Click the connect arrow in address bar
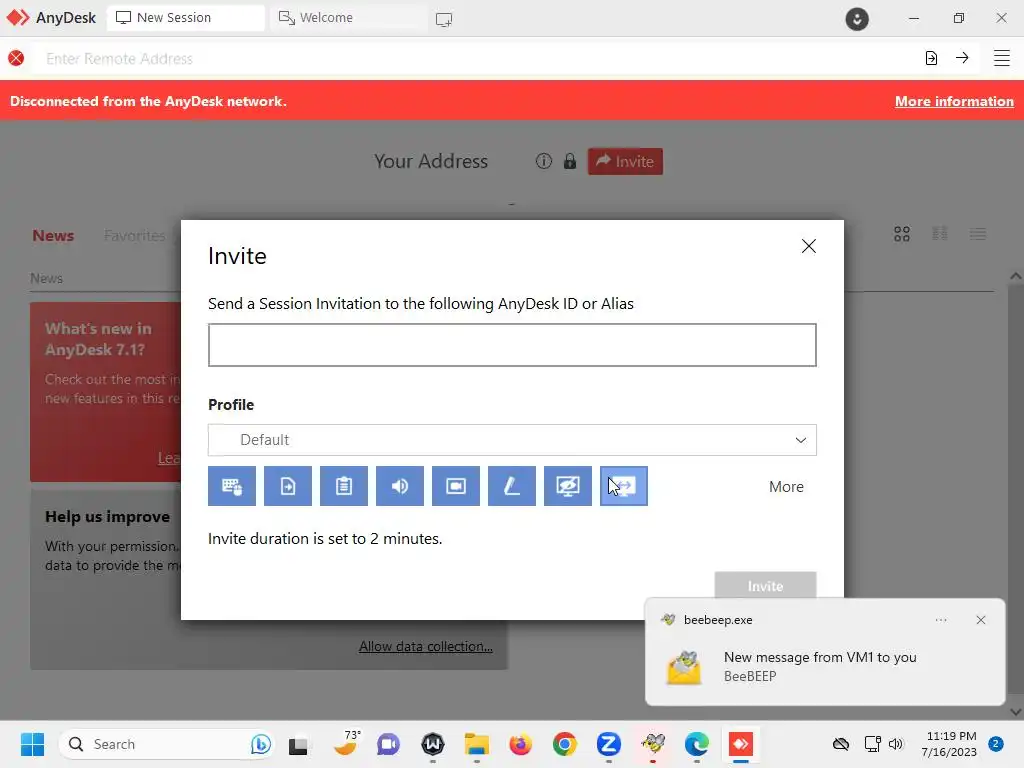The image size is (1024, 768). coord(962,58)
